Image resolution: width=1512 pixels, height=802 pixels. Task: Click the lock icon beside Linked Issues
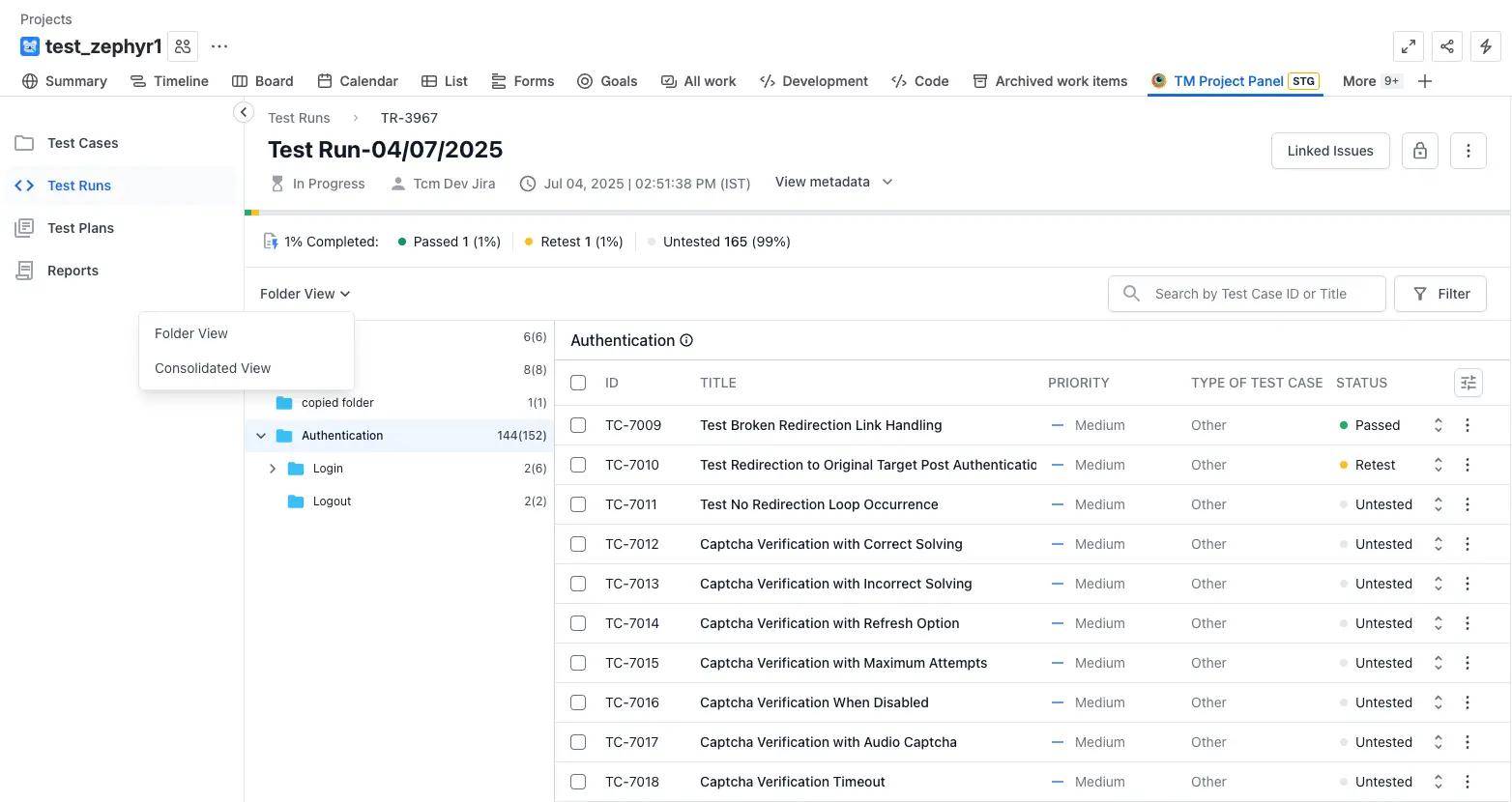(1419, 151)
